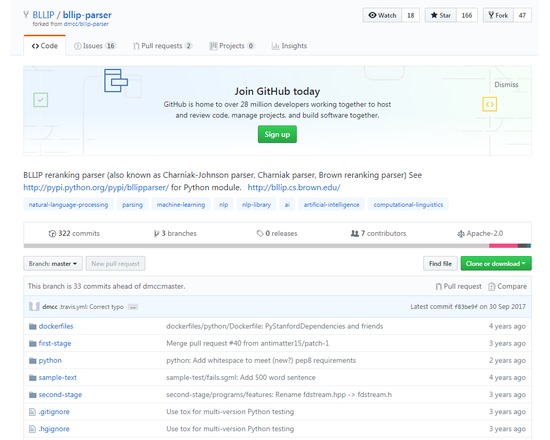This screenshot has width=550, height=440.
Task: Select the nlp-library topic tag
Action: (x=256, y=205)
